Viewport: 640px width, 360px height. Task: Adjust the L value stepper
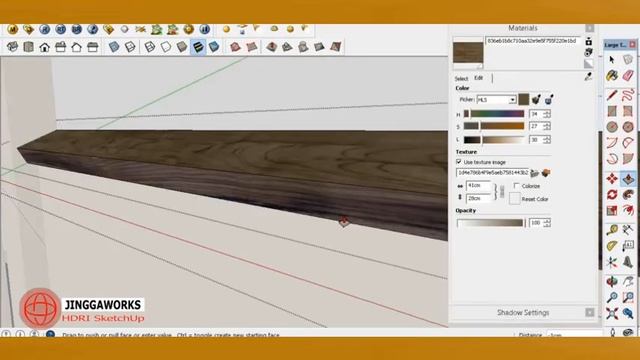click(x=547, y=140)
